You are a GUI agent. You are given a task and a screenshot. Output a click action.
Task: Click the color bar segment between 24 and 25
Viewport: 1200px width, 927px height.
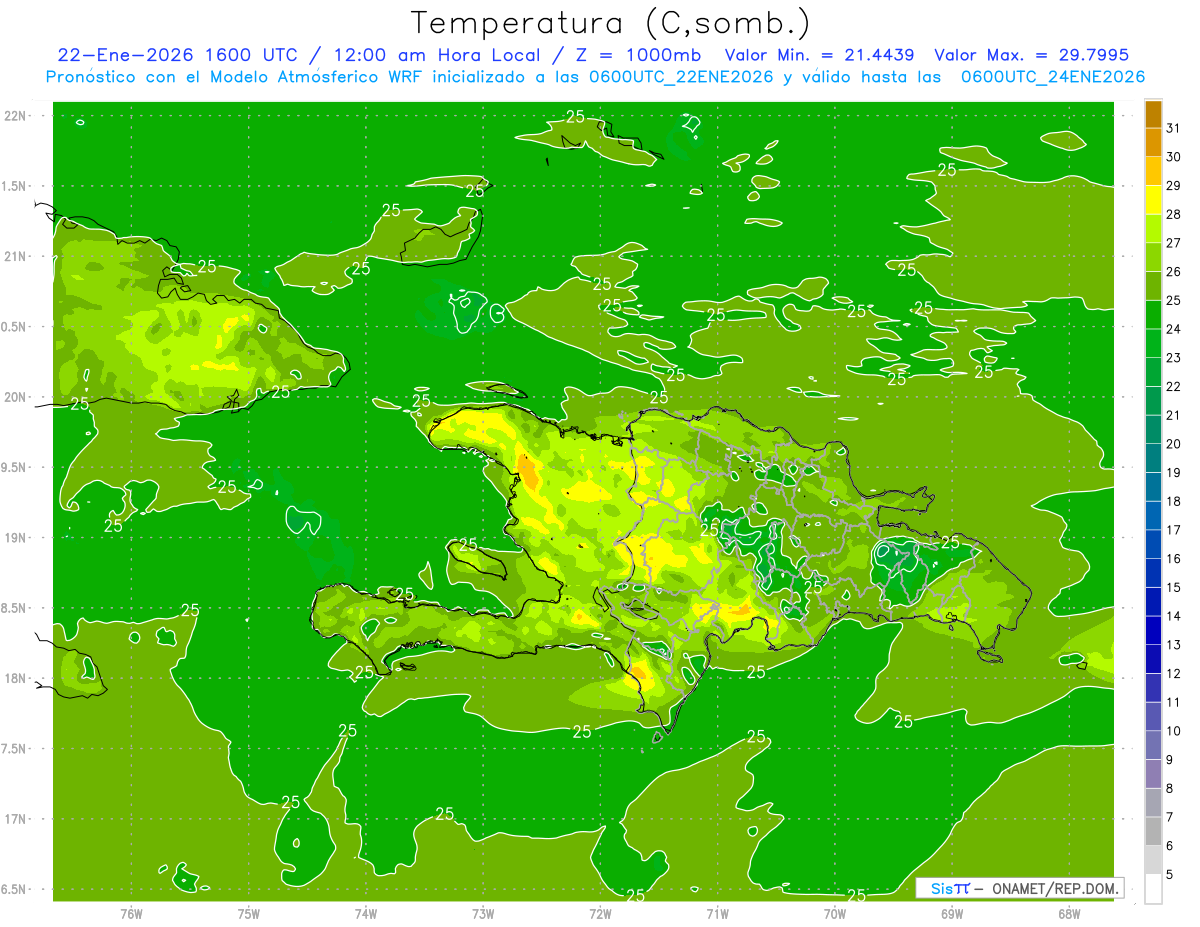point(1153,314)
